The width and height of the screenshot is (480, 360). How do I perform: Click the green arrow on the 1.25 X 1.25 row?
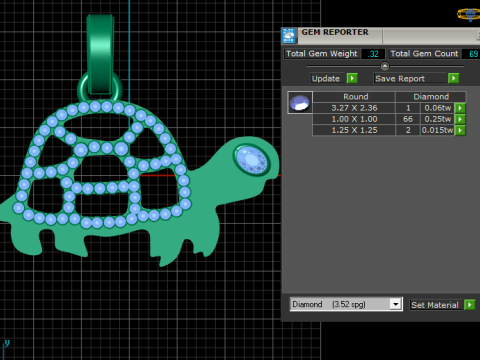click(460, 130)
